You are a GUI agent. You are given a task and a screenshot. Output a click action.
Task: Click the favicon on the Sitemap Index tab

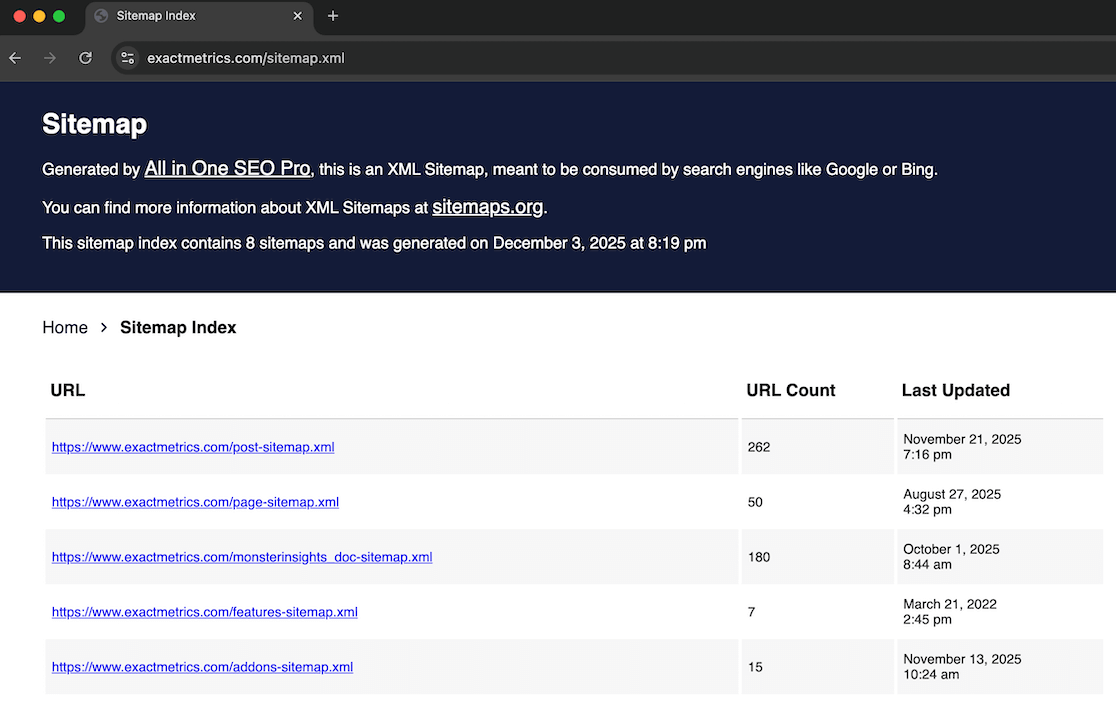(x=100, y=16)
